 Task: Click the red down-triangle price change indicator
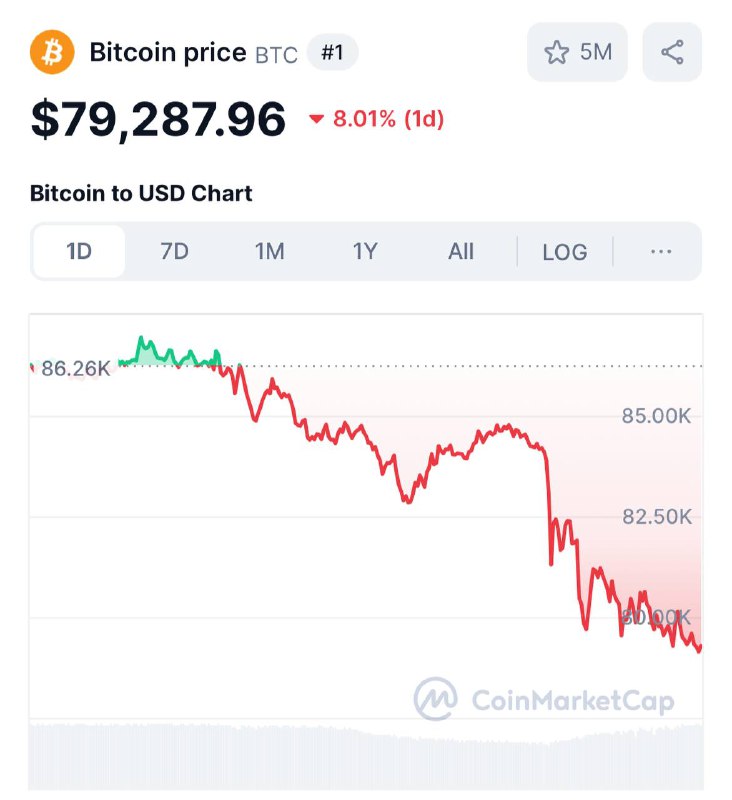coord(316,119)
